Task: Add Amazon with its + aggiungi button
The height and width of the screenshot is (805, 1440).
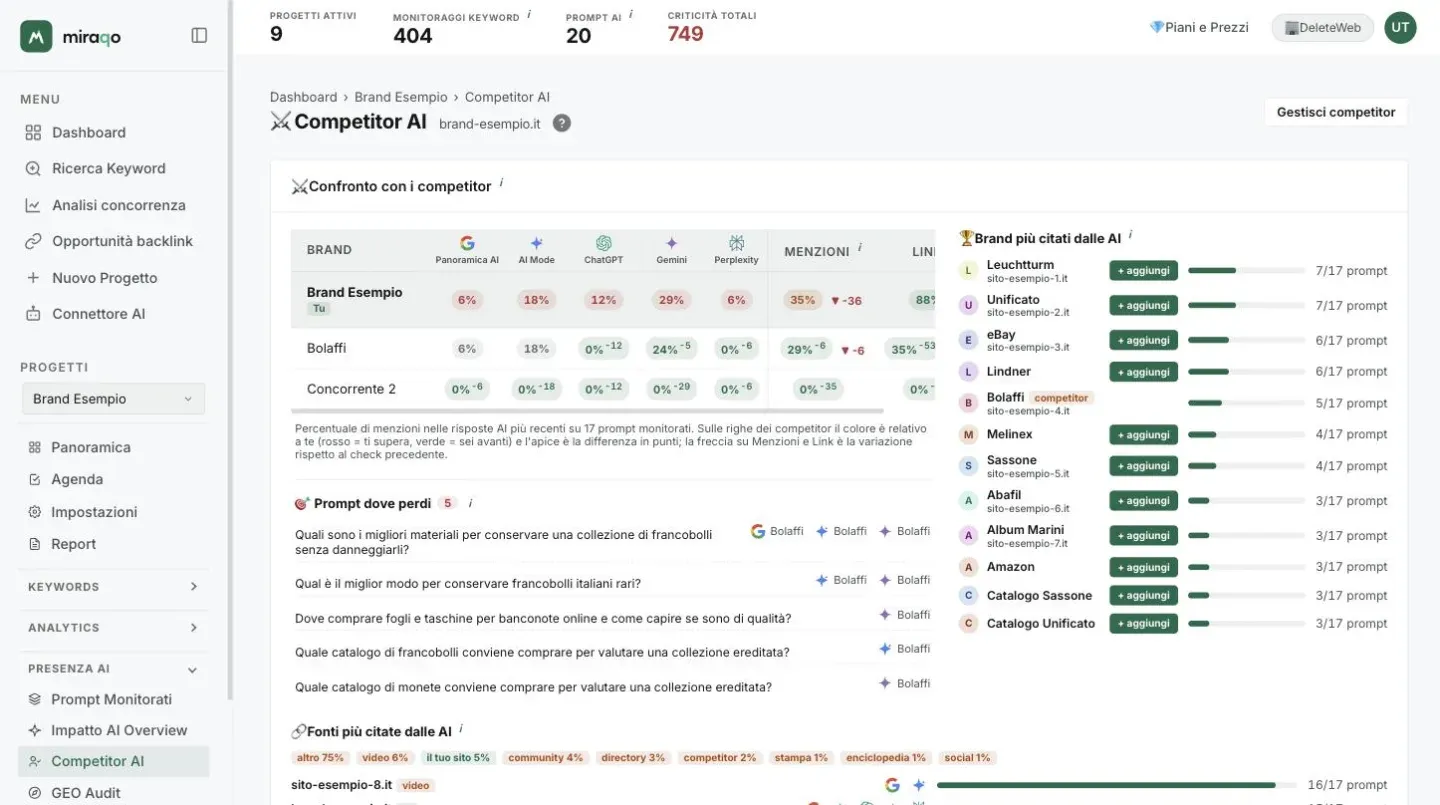Action: coord(1143,567)
